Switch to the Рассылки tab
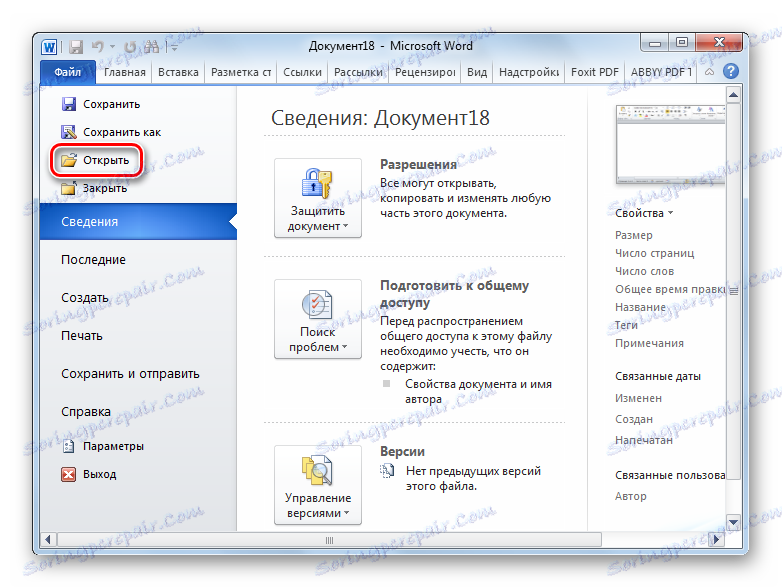Image resolution: width=782 pixels, height=588 pixels. pyautogui.click(x=358, y=72)
